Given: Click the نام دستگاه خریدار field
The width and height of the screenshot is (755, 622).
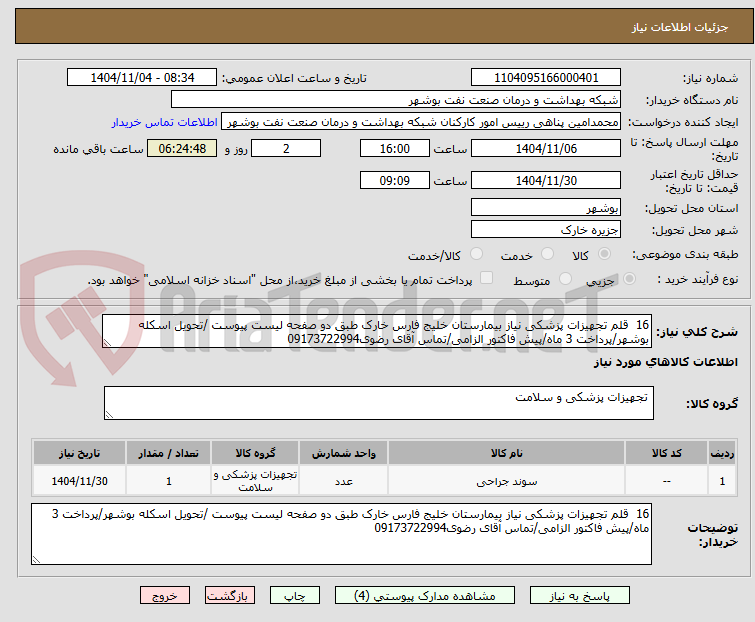Looking at the screenshot, I should [396, 100].
